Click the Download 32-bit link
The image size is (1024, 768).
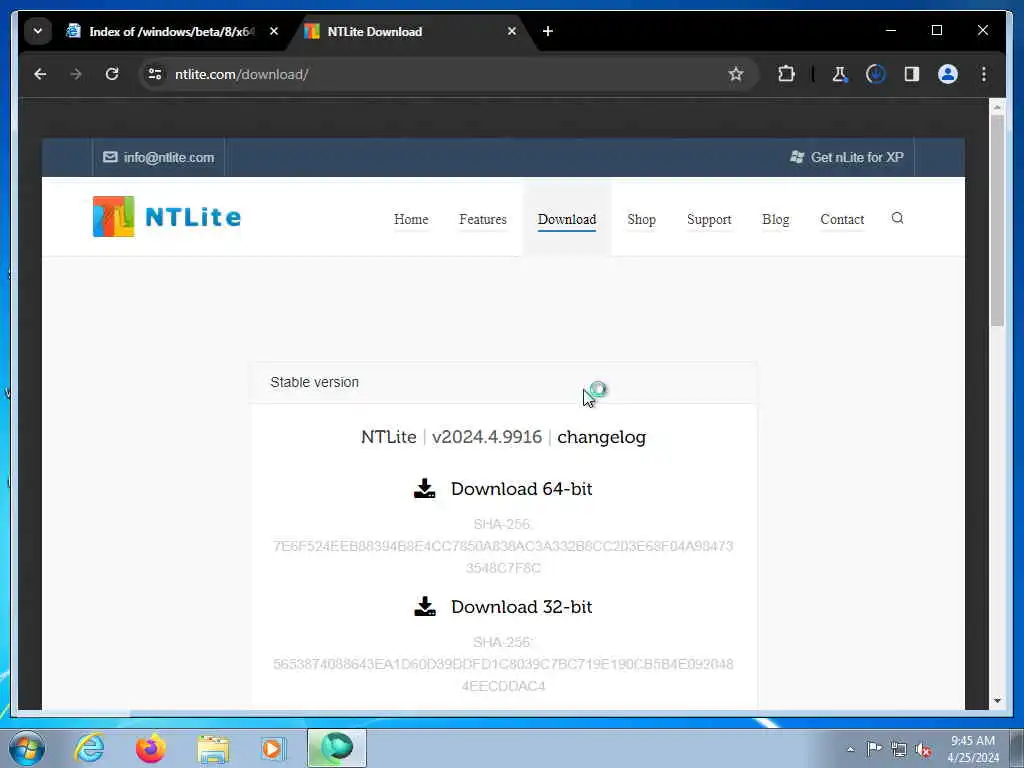pyautogui.click(x=522, y=607)
